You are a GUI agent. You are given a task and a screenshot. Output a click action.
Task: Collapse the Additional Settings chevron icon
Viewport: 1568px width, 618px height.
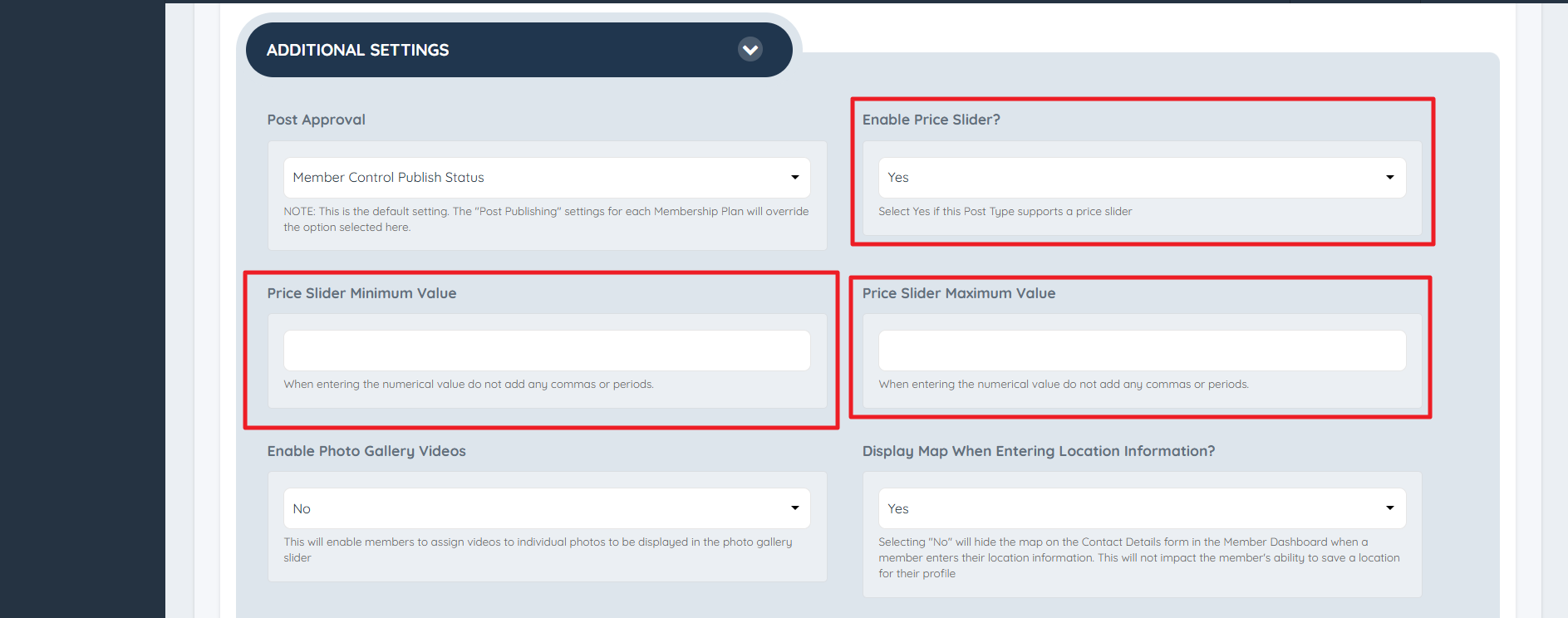(750, 50)
